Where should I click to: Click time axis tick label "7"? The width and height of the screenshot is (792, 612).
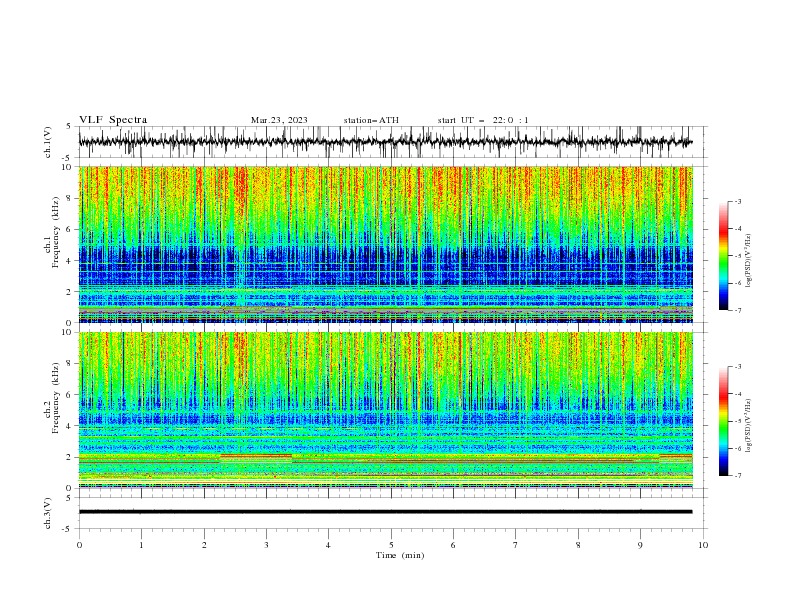coord(516,545)
